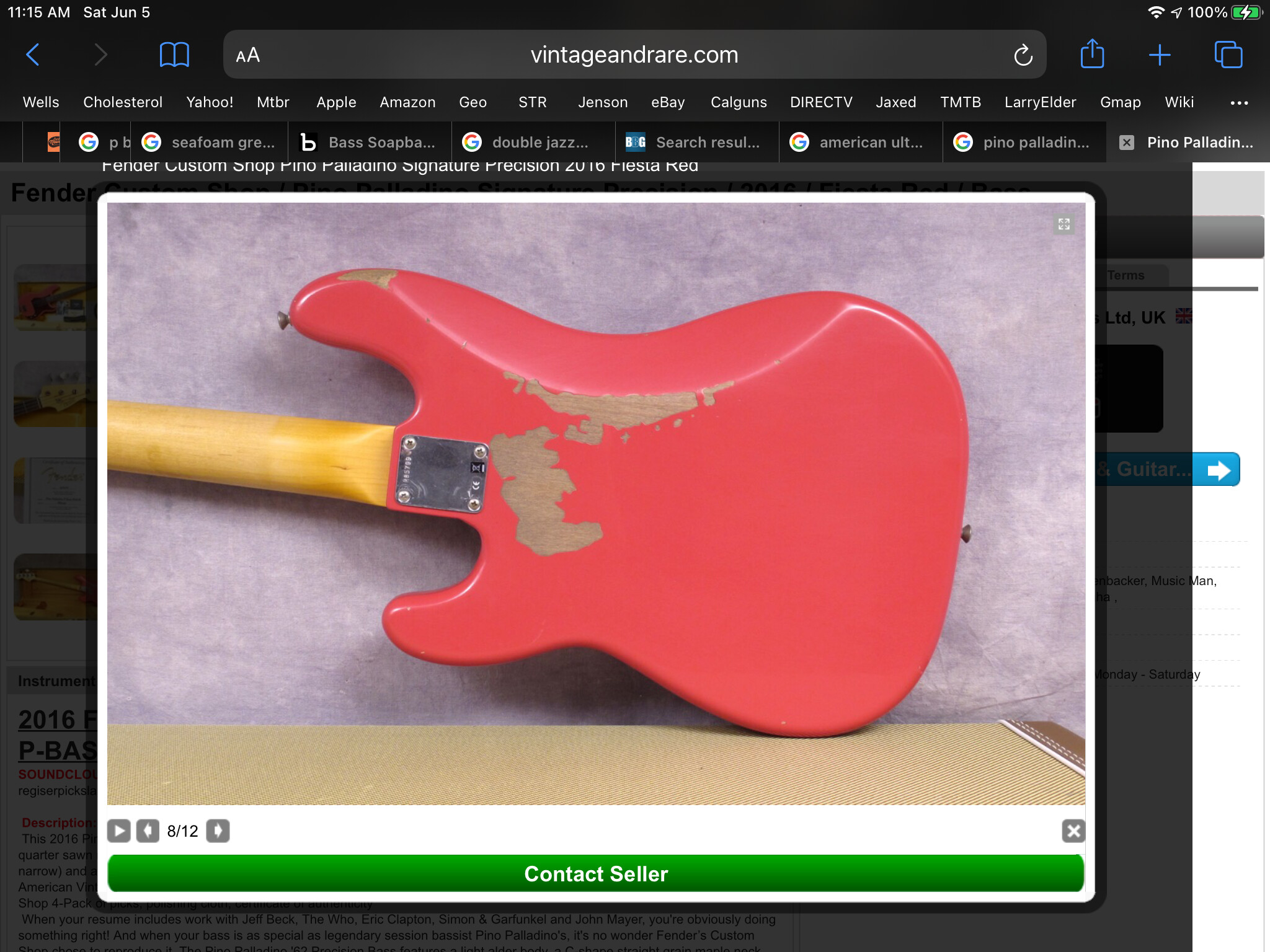Screen dimensions: 1270x952
Task: Switch to the 'Bass Soapba...' tab
Action: pyautogui.click(x=370, y=143)
